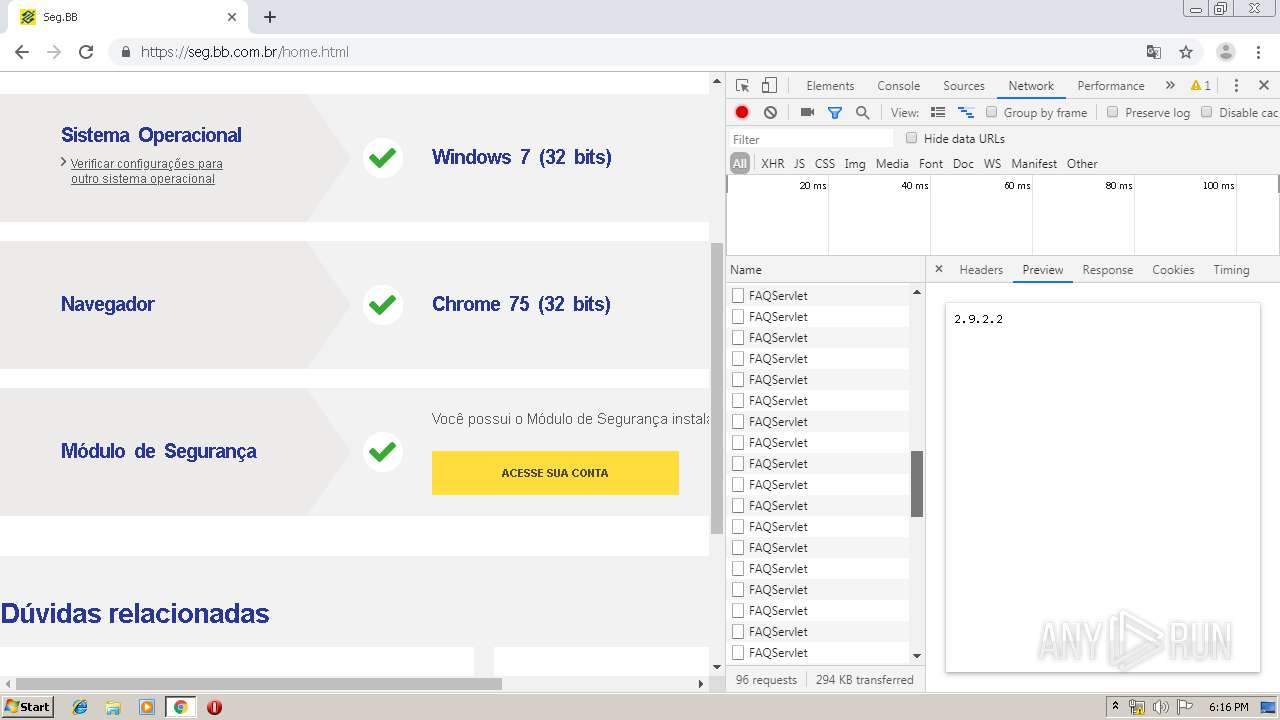Image resolution: width=1280 pixels, height=720 pixels.
Task: Click ACESSE SUA CONTA button
Action: [555, 473]
